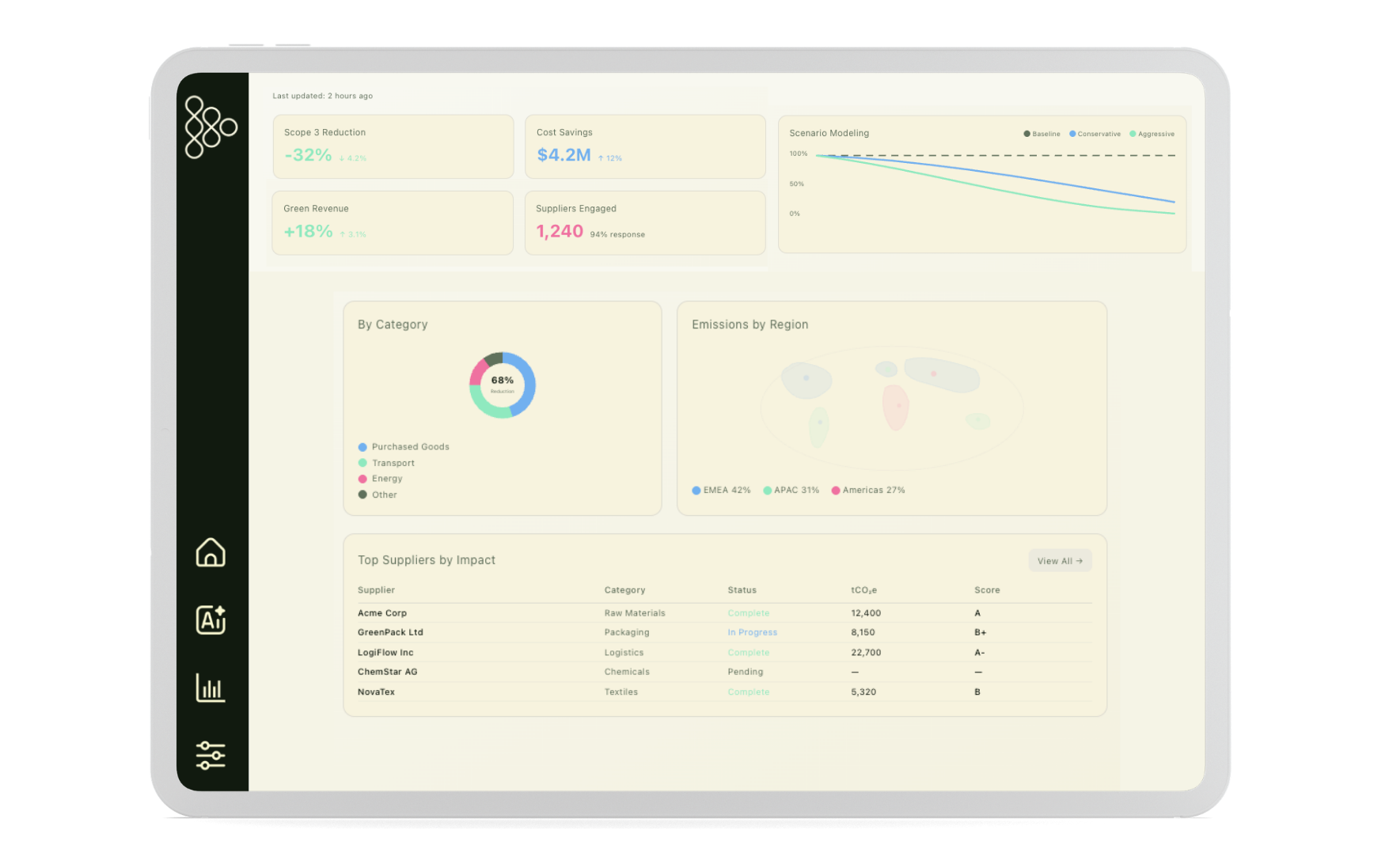
Task: Click the $4.2M savings value
Action: pyautogui.click(x=564, y=155)
